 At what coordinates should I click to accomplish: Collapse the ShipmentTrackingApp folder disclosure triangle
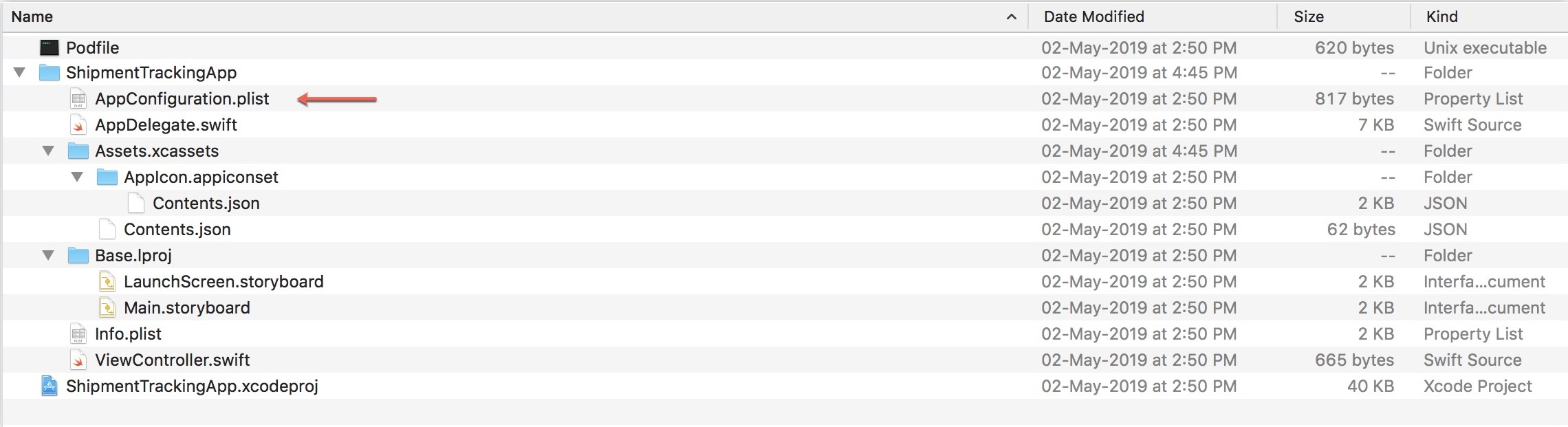tap(19, 73)
